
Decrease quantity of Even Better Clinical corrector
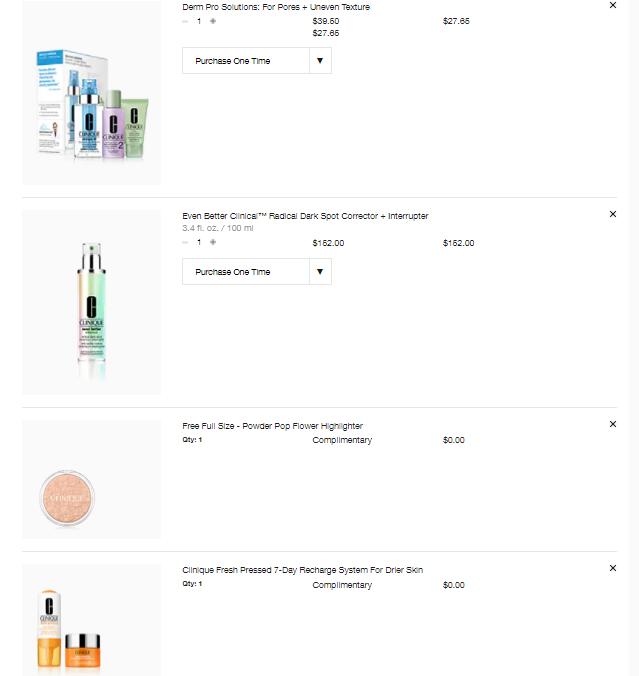[x=185, y=242]
